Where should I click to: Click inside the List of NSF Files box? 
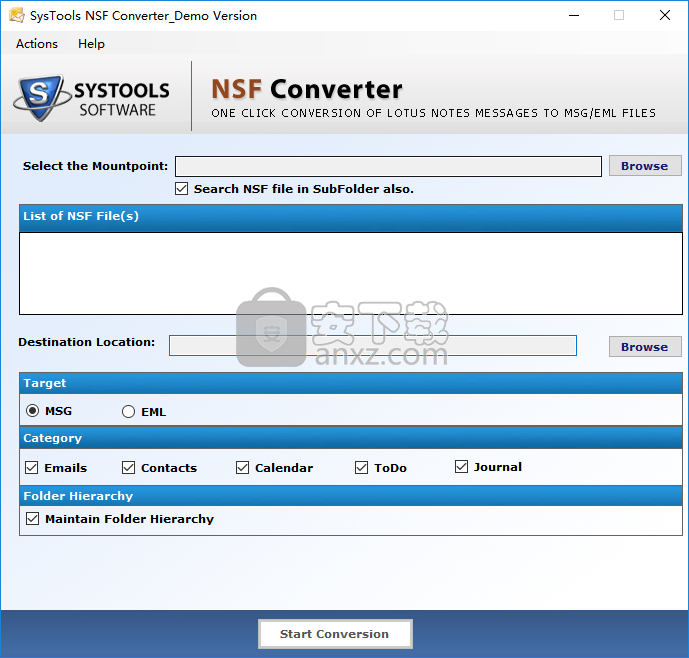tap(351, 273)
